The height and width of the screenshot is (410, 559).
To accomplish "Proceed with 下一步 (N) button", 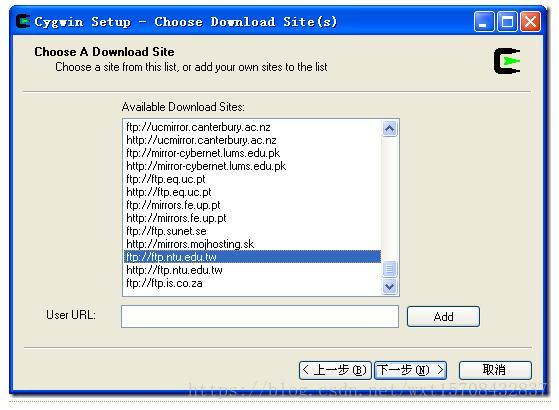I will (x=410, y=370).
